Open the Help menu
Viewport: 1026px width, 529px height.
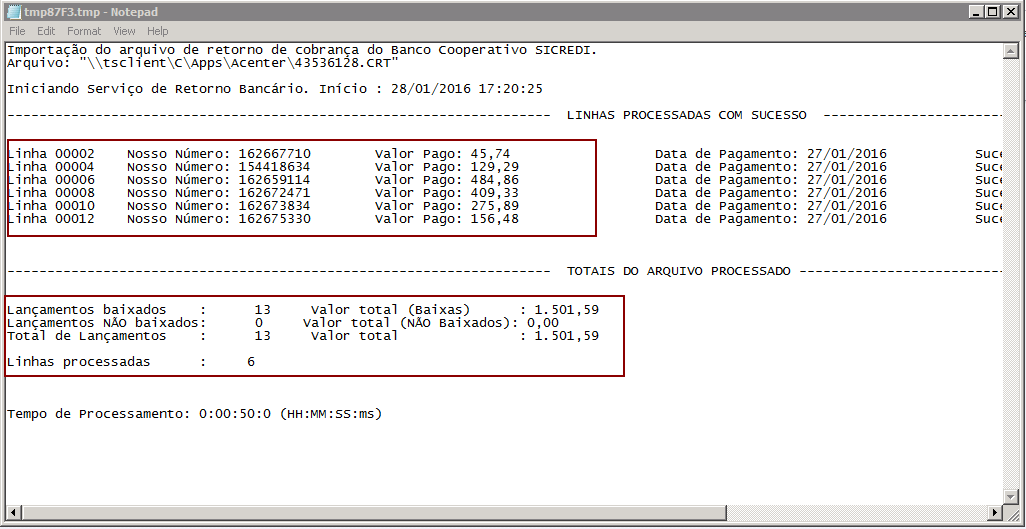pyautogui.click(x=157, y=31)
